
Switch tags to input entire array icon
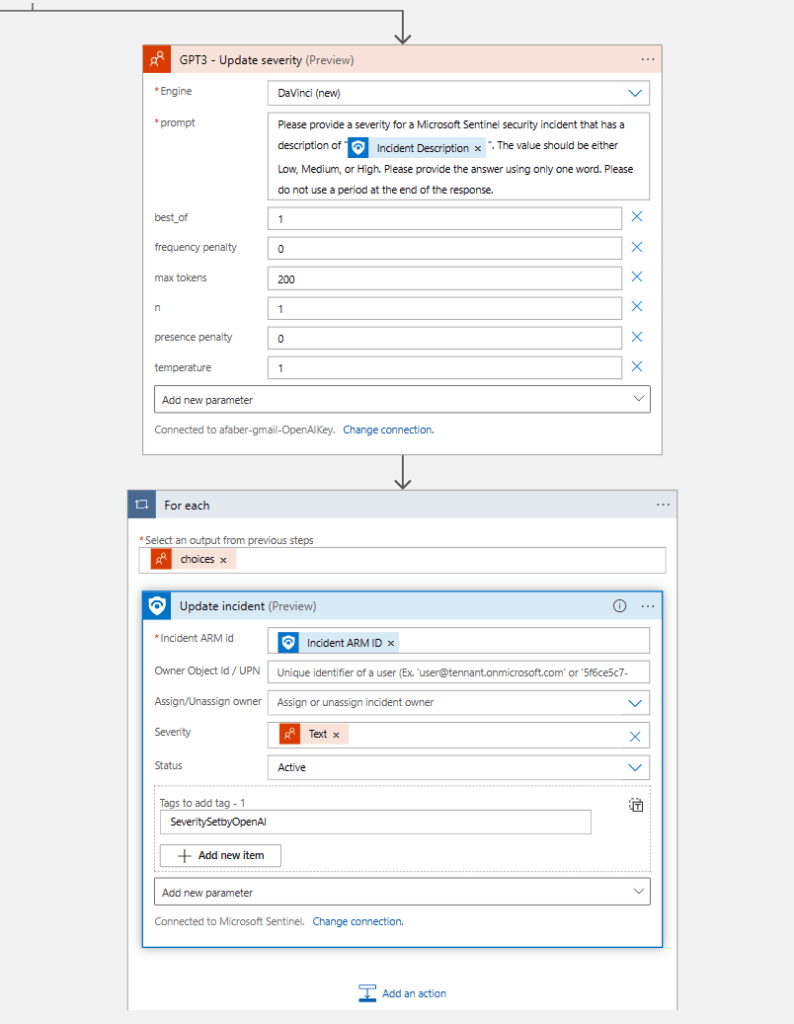[x=635, y=805]
